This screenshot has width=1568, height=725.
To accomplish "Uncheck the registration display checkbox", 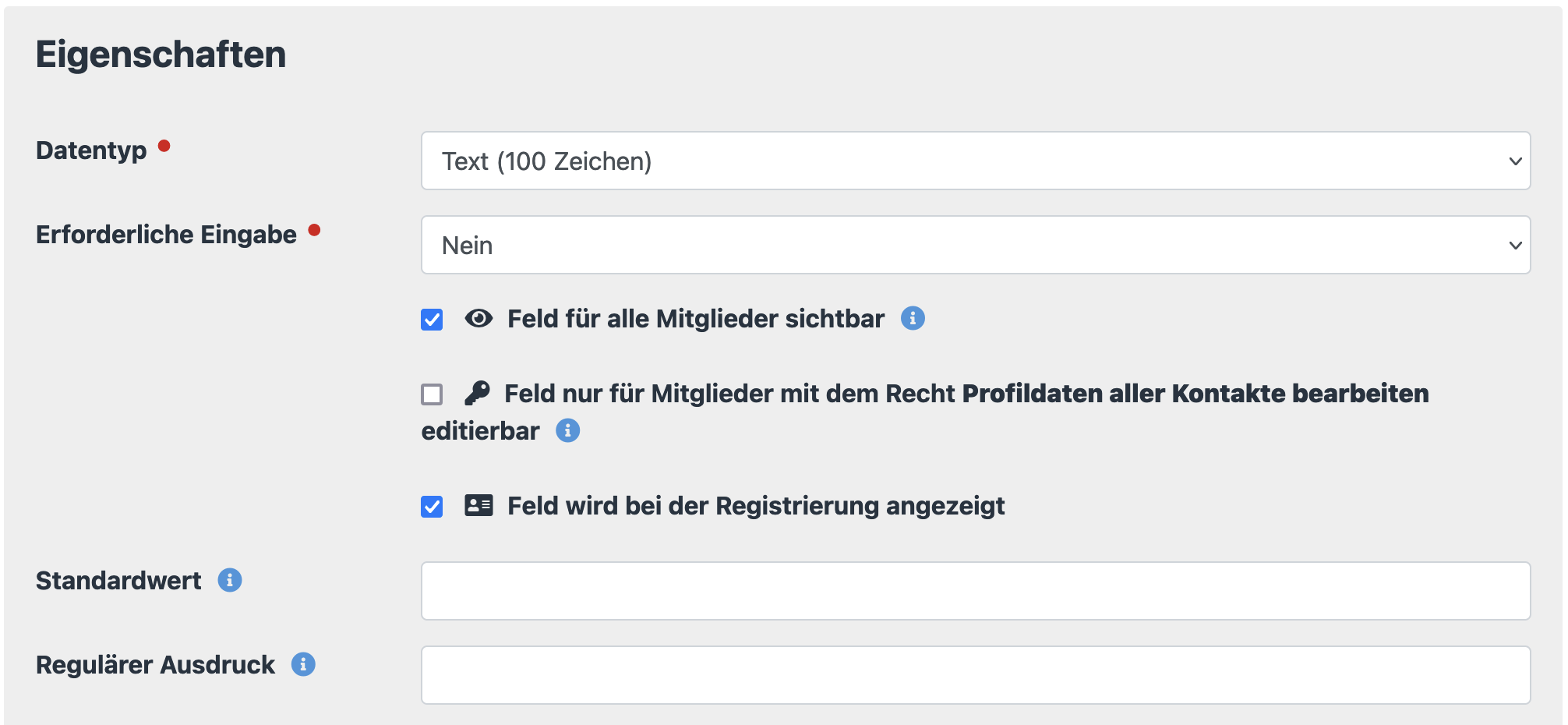I will [432, 507].
